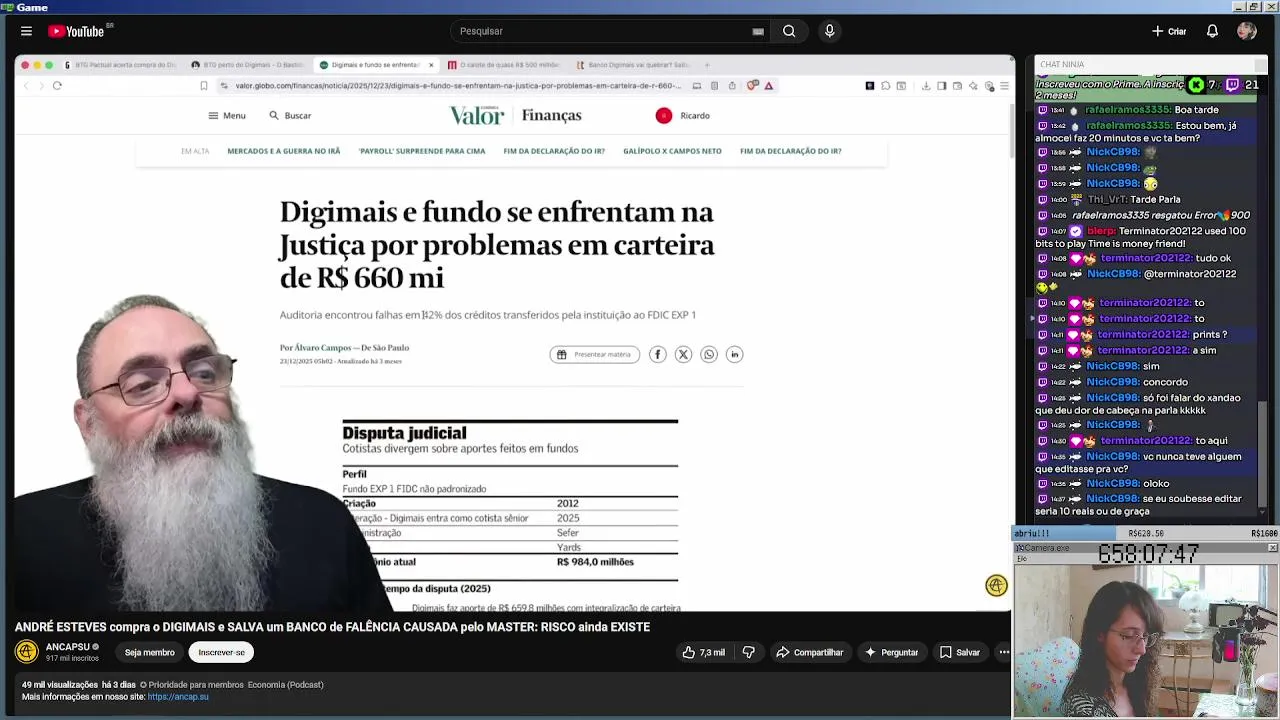Click chat message 'concordo' by NickCB98
The height and width of the screenshot is (720, 1280).
(x=1165, y=382)
